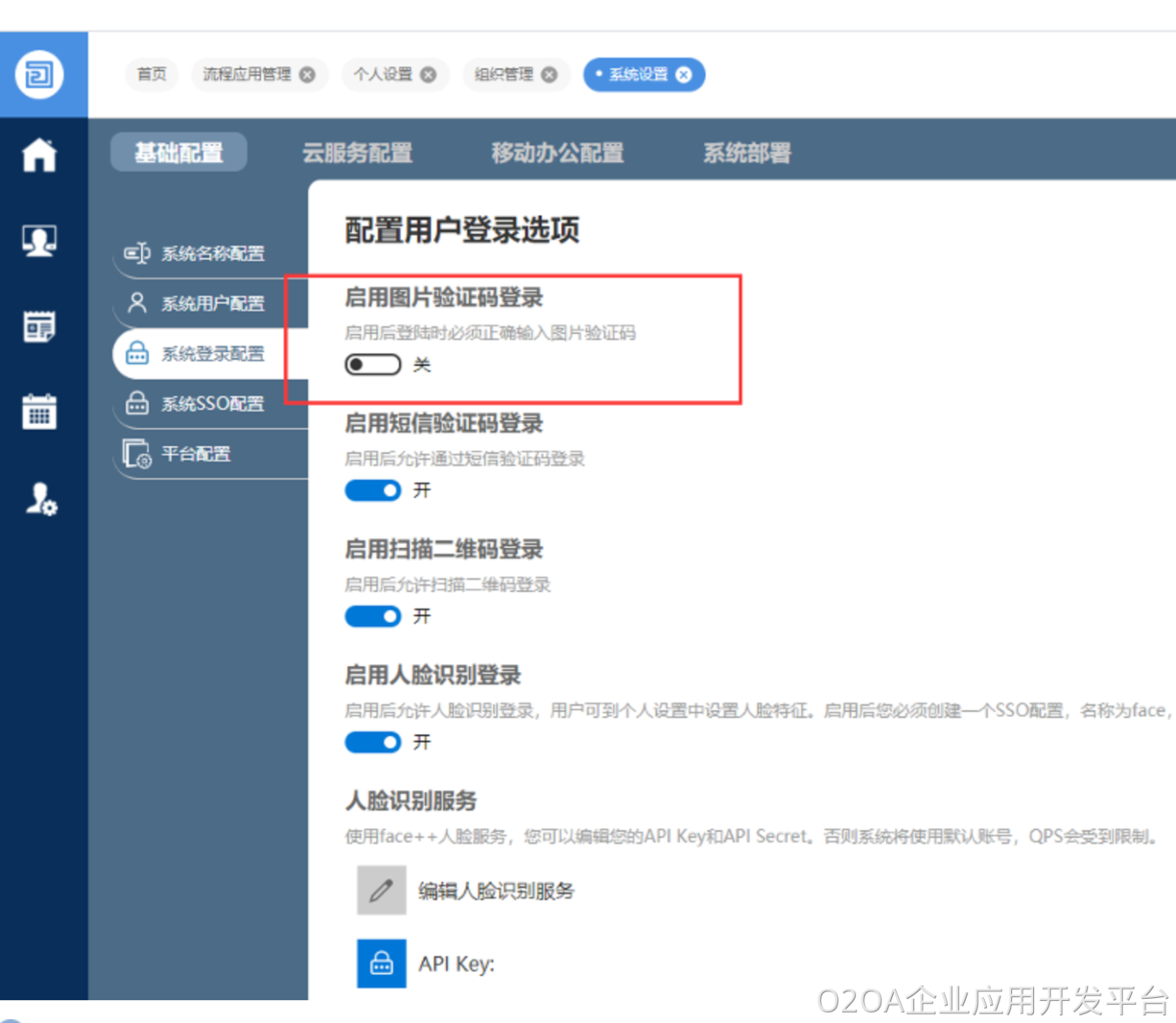Switch to 移动办公配置 tab
This screenshot has height=1023, width=1176.
tap(557, 153)
